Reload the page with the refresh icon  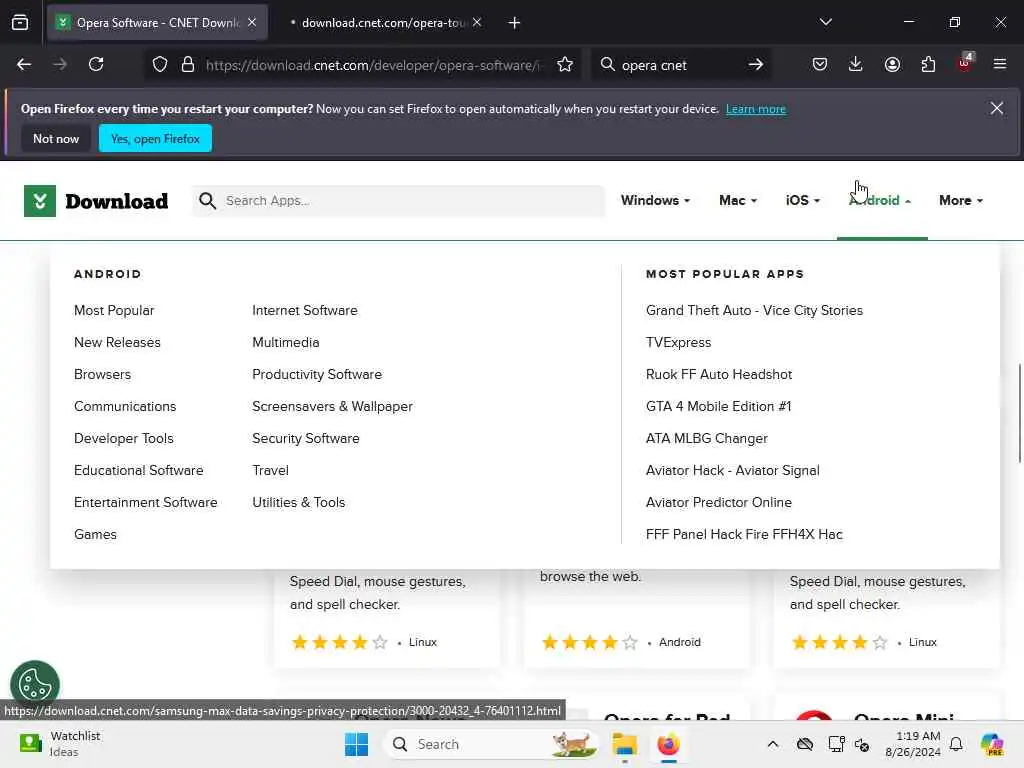pyautogui.click(x=96, y=65)
